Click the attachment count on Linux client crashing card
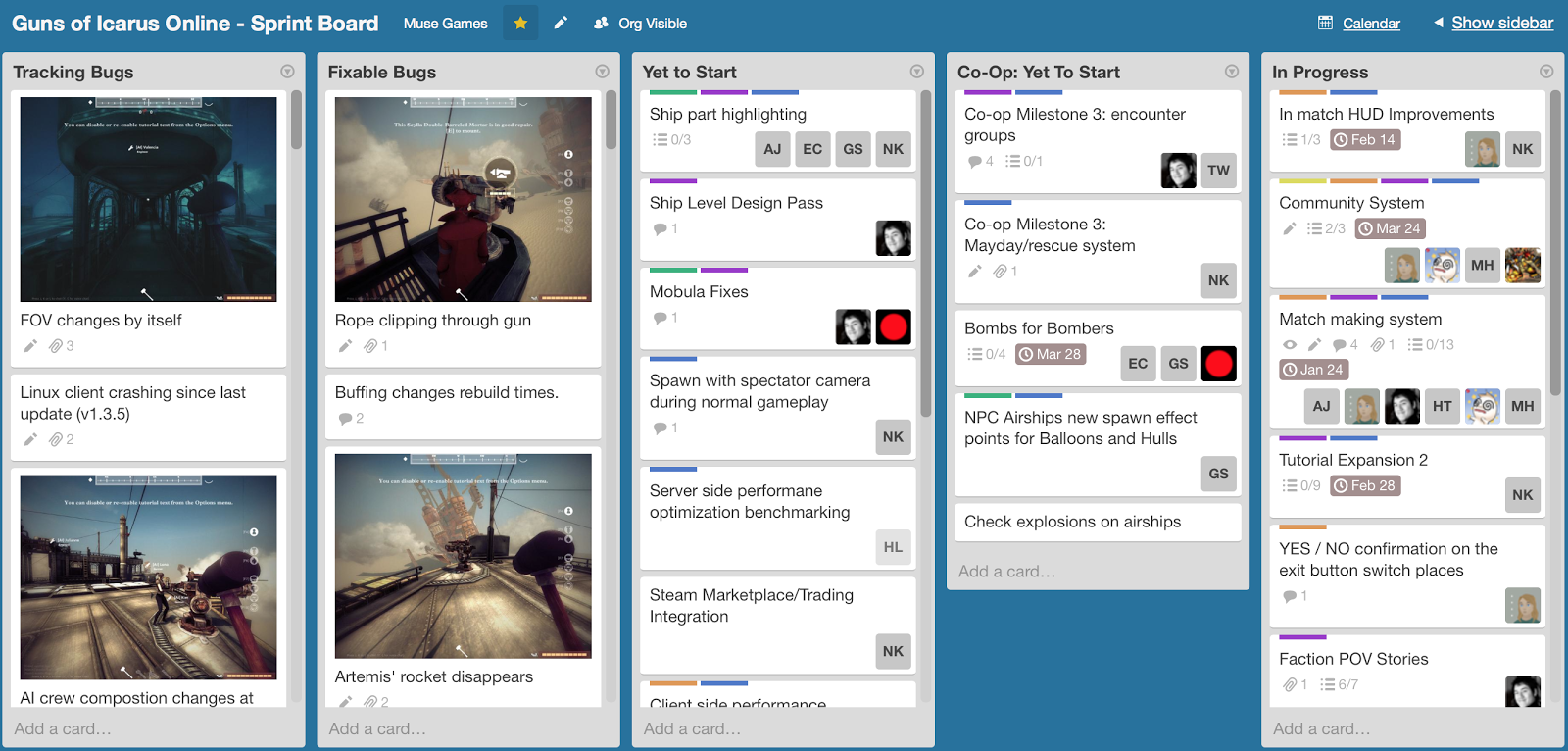The width and height of the screenshot is (1568, 751). (x=62, y=439)
